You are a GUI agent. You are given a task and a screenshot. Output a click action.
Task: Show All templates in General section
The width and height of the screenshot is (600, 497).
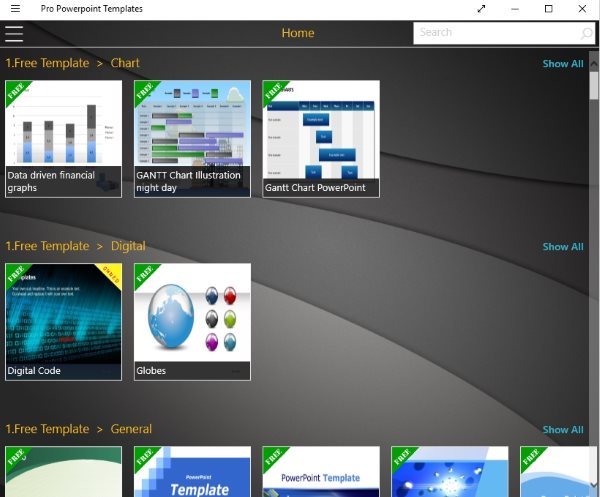point(563,430)
